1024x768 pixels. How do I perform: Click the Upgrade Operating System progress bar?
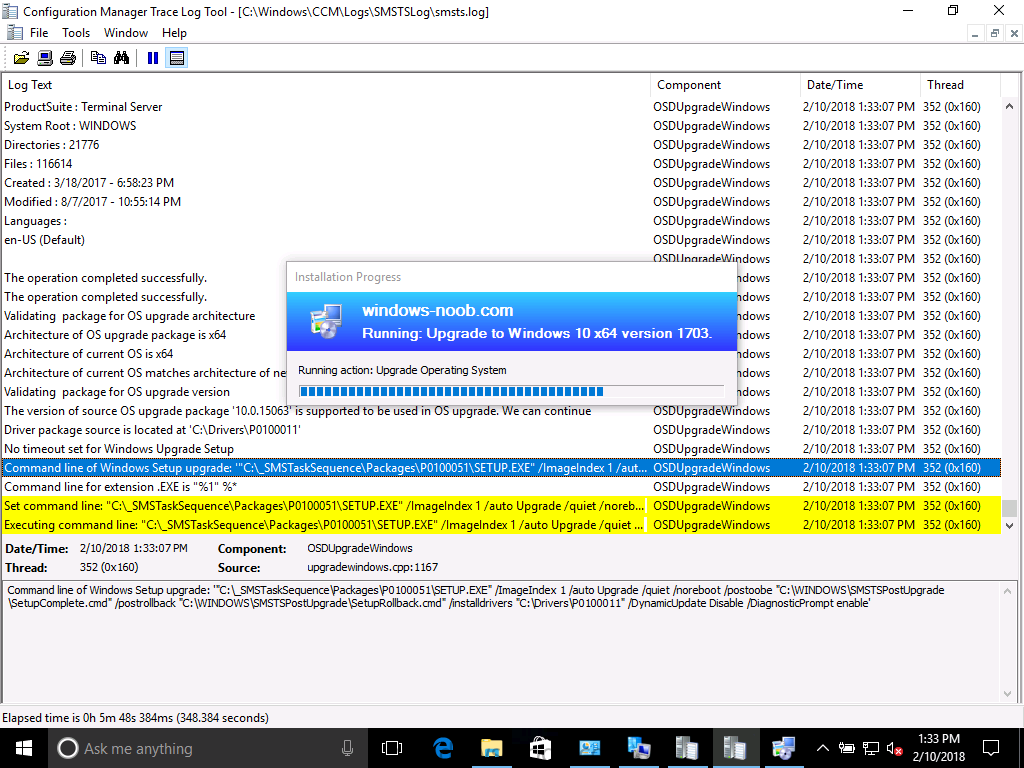pyautogui.click(x=511, y=391)
